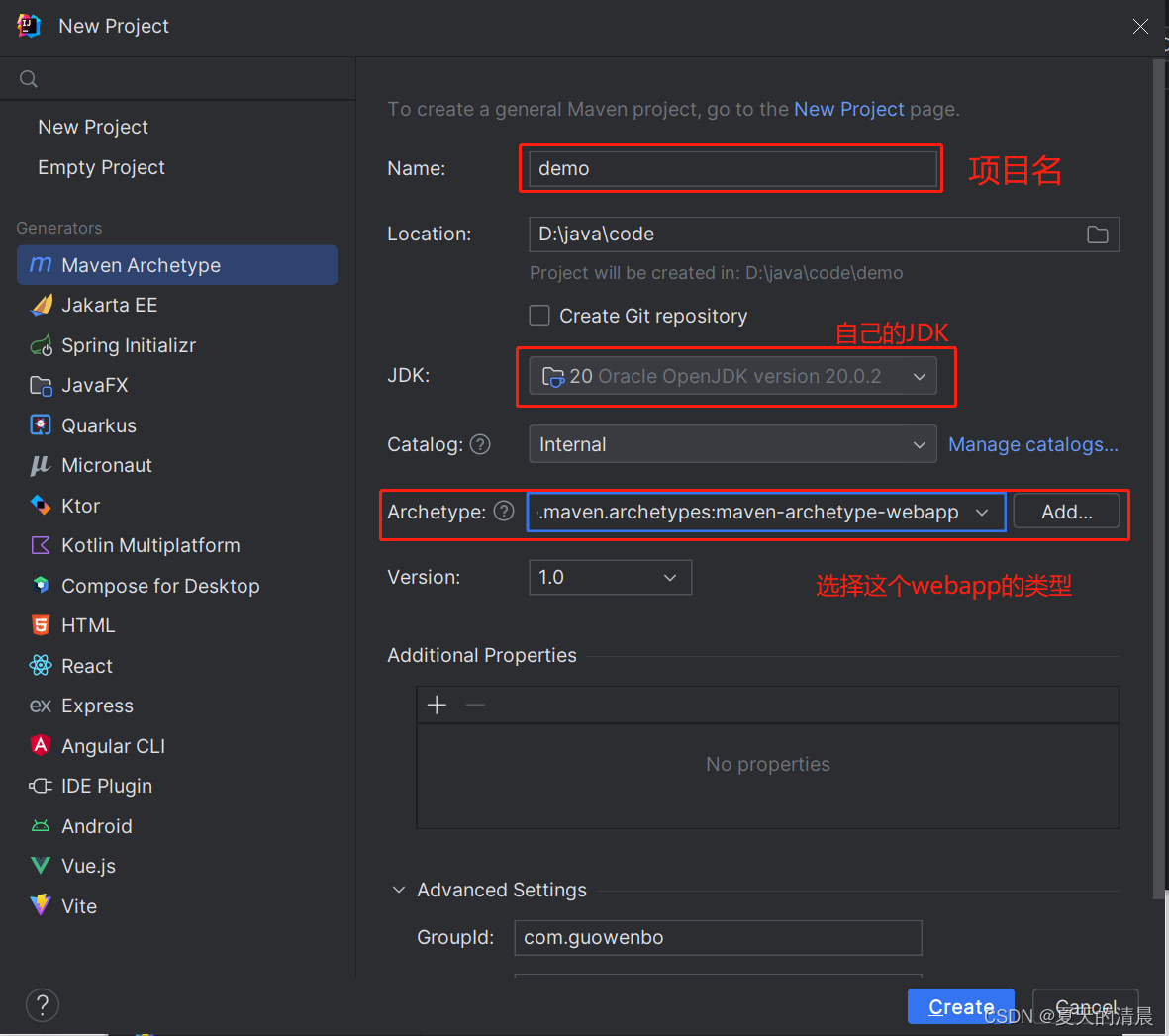Select the Spring Initializr generator

point(177,345)
